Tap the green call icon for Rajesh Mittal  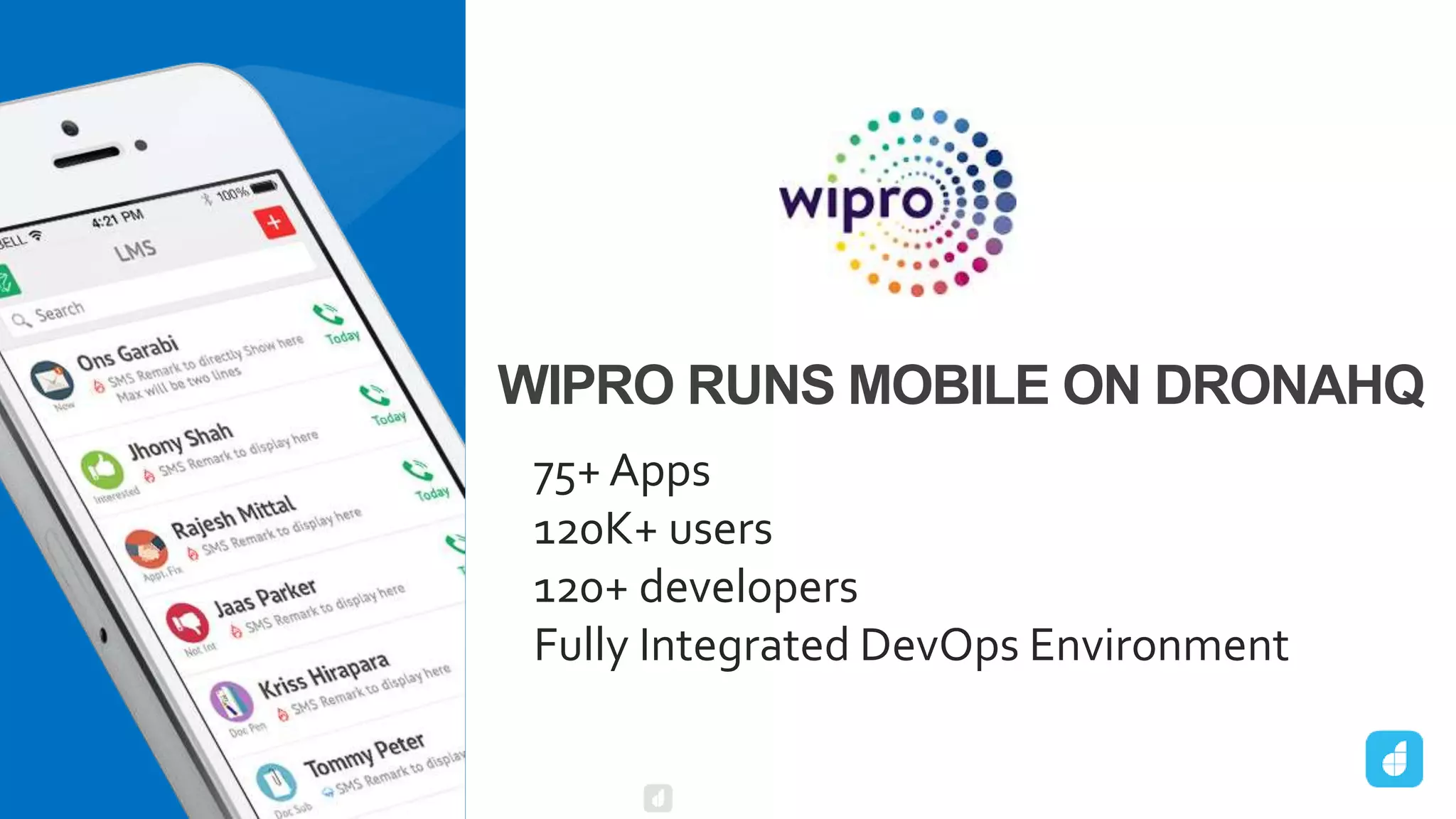click(417, 469)
